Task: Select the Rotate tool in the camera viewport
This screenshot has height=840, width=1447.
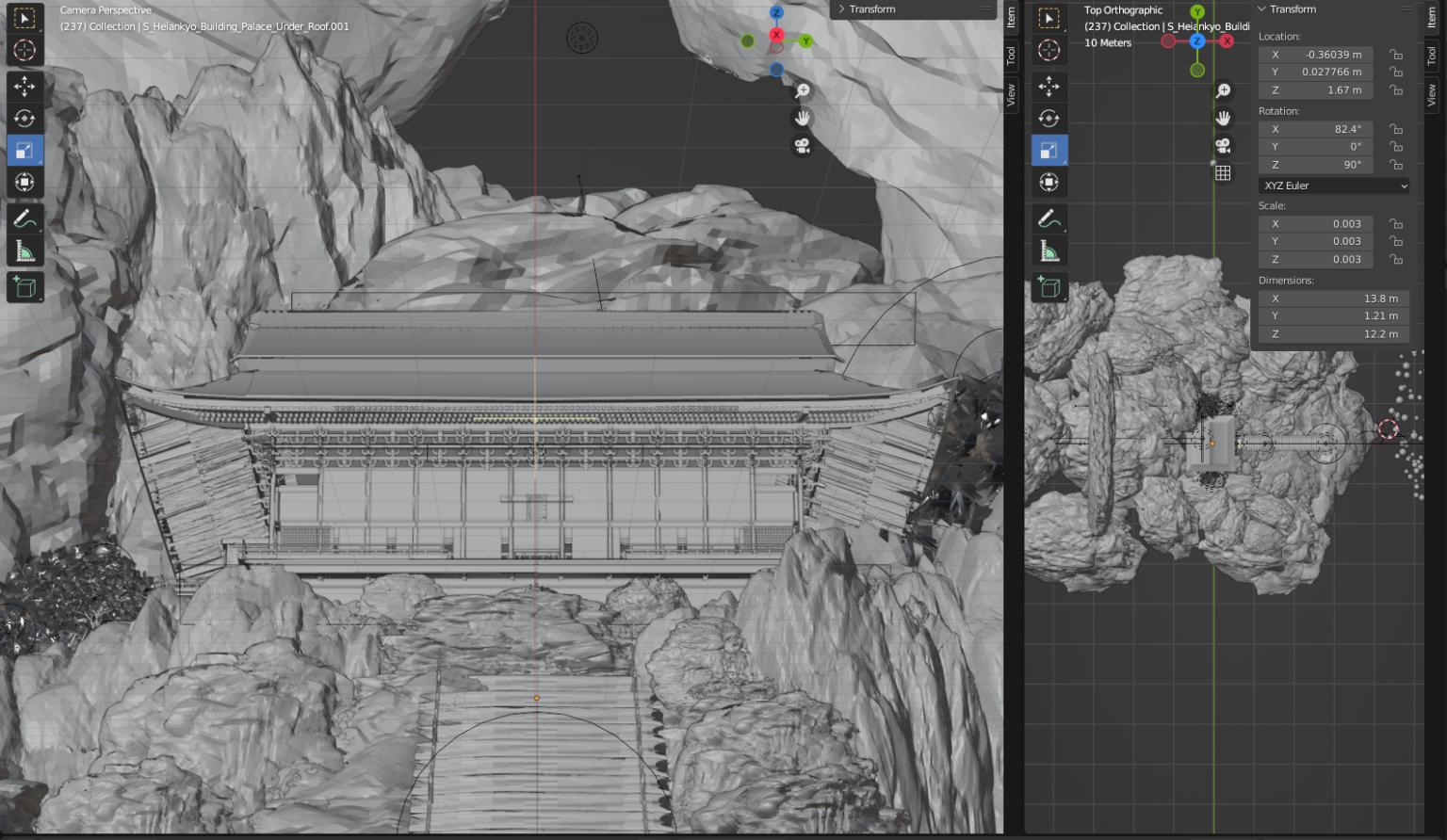Action: pyautogui.click(x=24, y=119)
